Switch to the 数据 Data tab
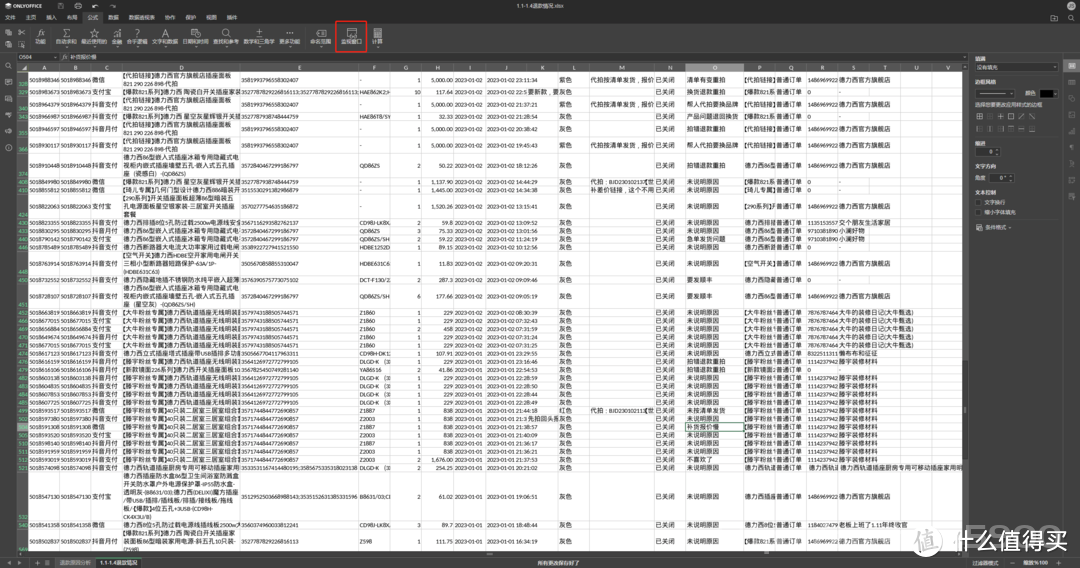 (x=114, y=17)
